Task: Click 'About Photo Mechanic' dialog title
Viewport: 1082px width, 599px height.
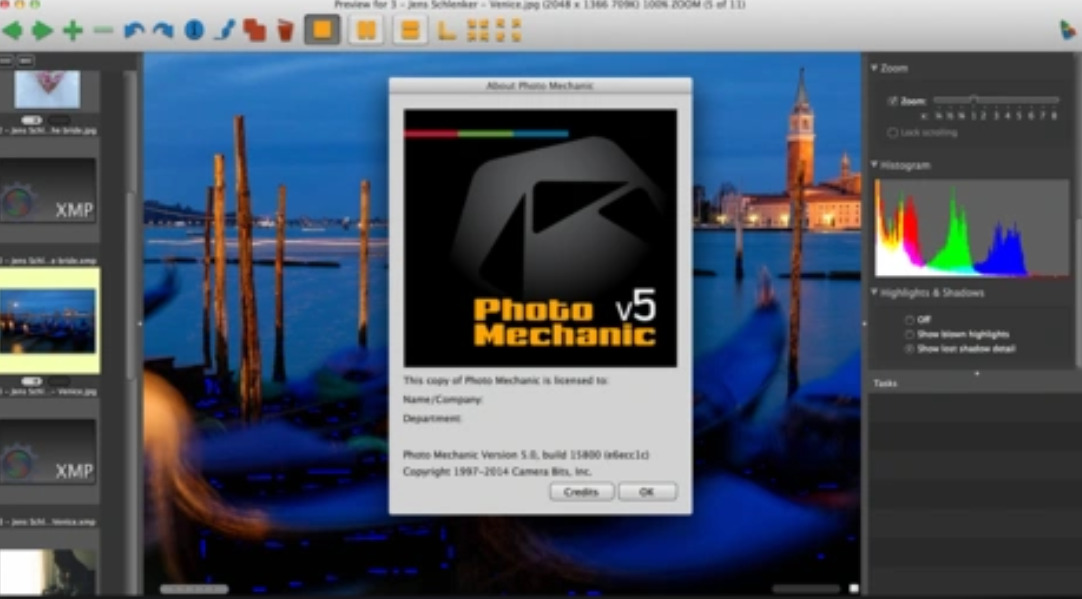Action: click(x=540, y=86)
